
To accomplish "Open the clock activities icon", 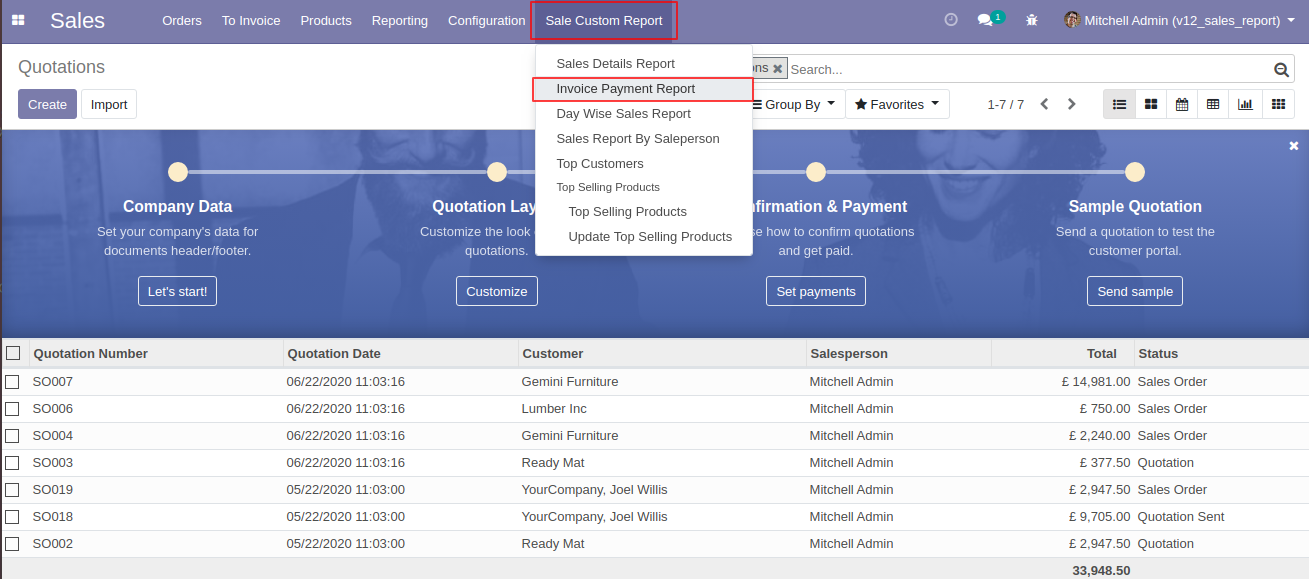I will pos(951,20).
